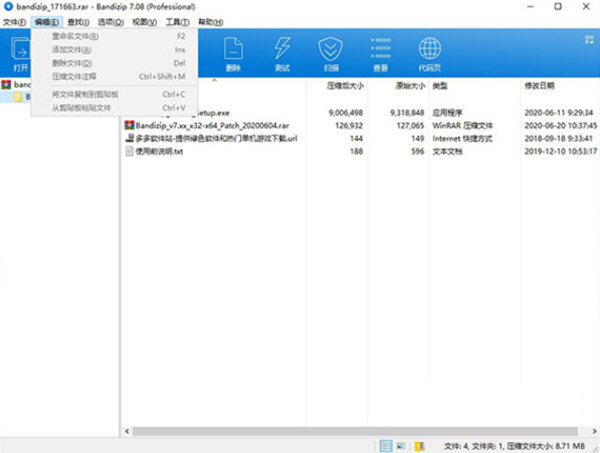Select the 使用前说明.txt file
The image size is (600, 453).
point(159,151)
